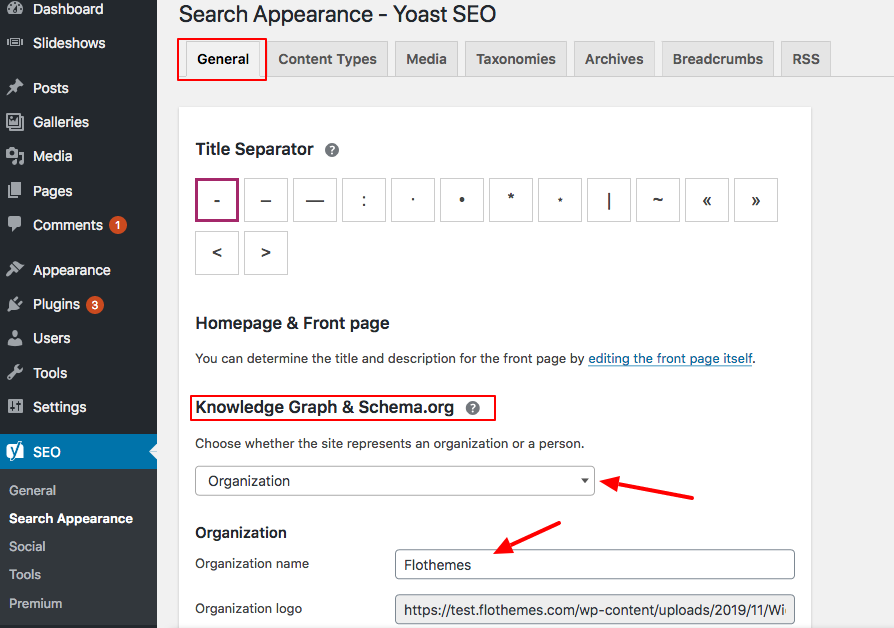894x628 pixels.
Task: Switch to the Content Types tab
Action: click(327, 59)
